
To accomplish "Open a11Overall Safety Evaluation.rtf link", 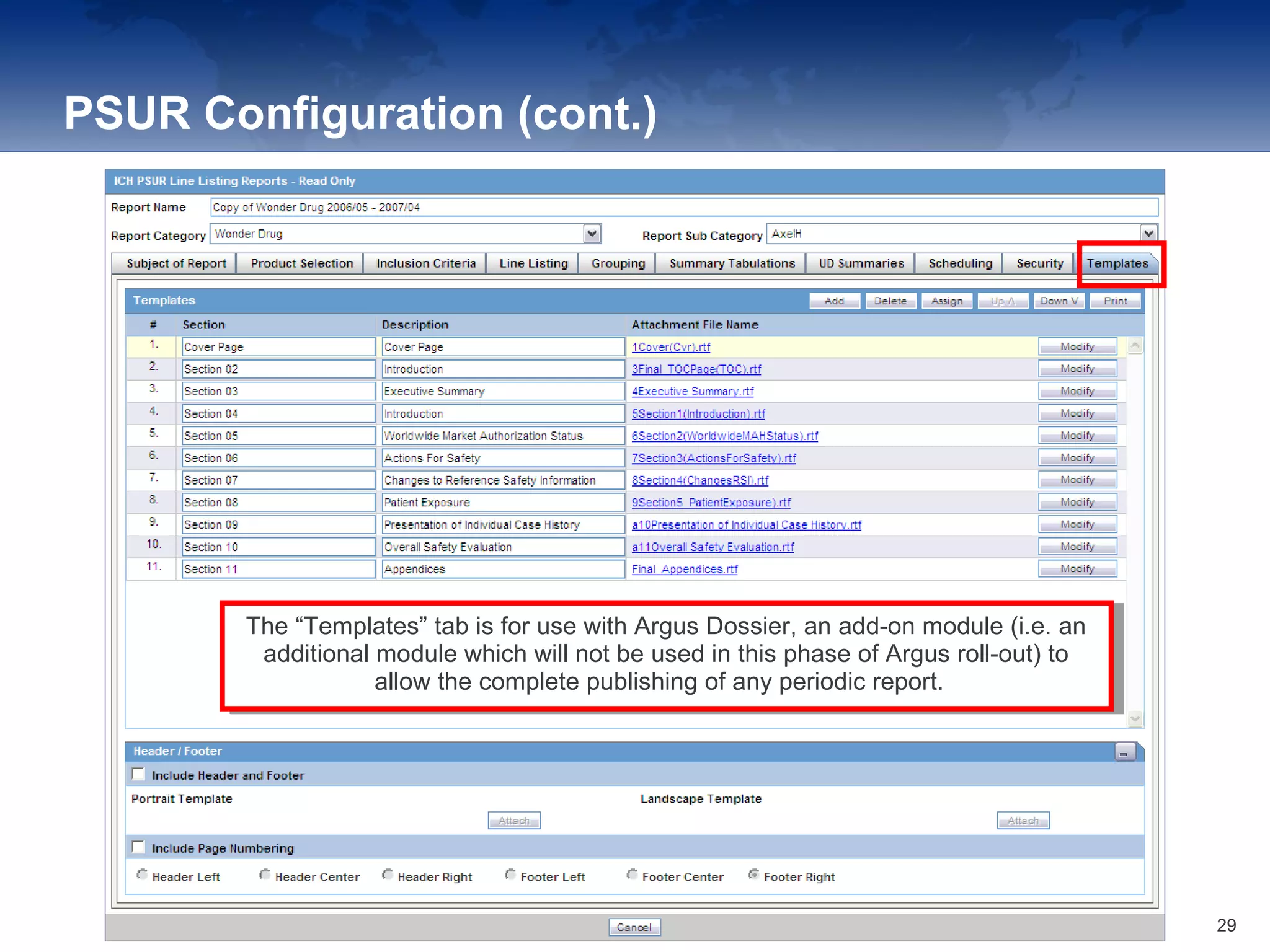I will click(713, 547).
